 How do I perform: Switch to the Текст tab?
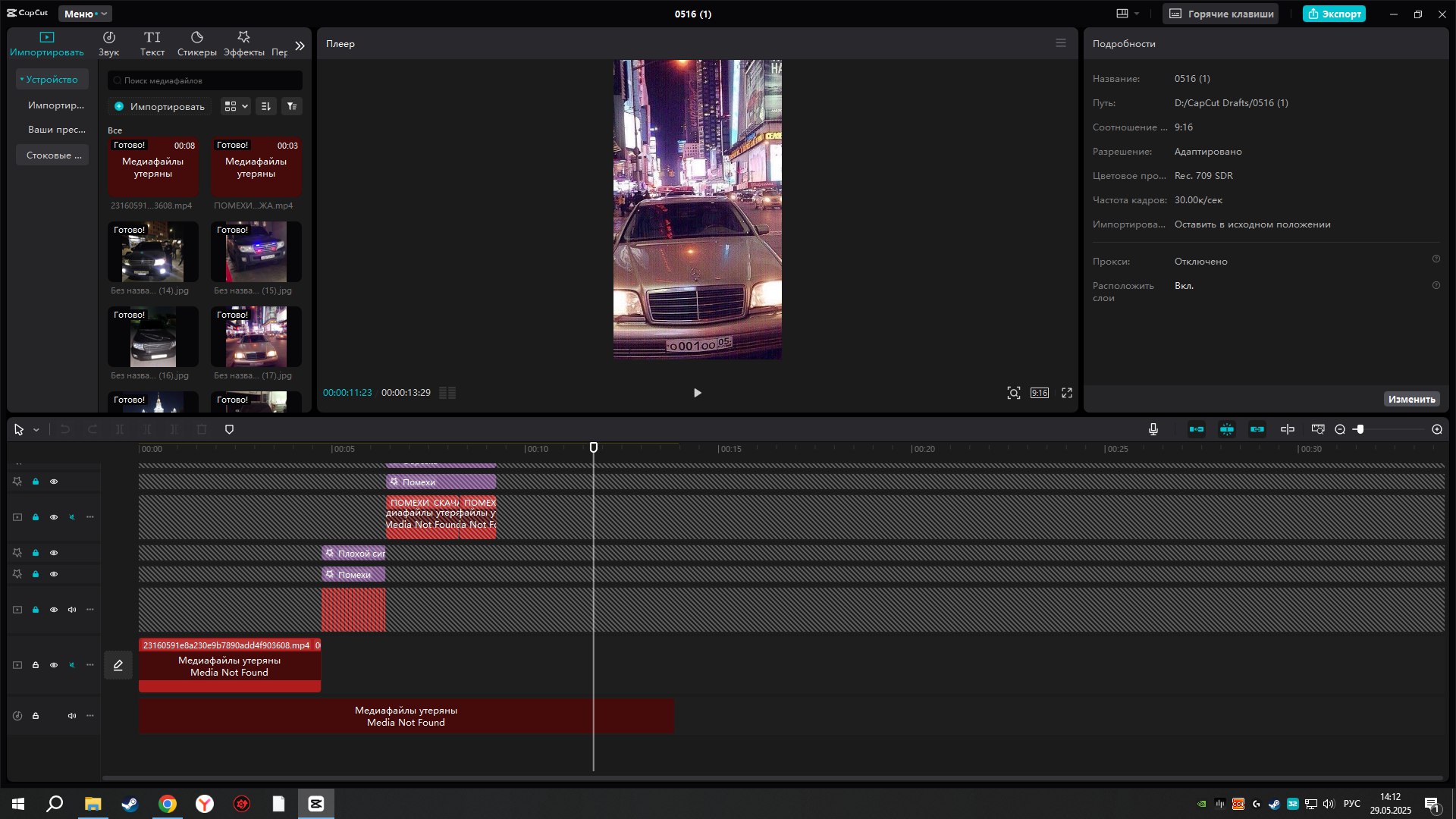coord(152,44)
